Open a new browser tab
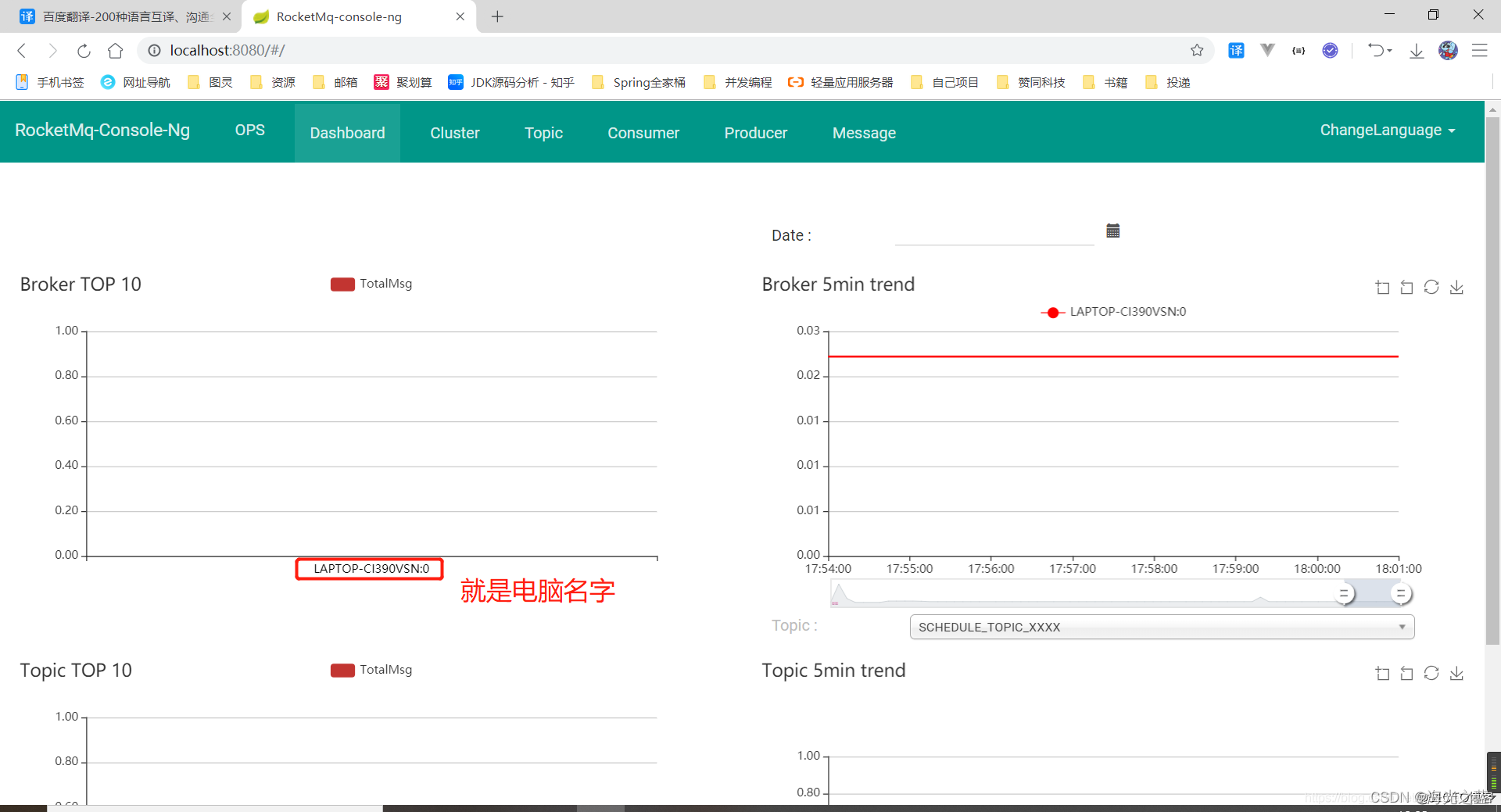The height and width of the screenshot is (812, 1501). click(497, 16)
